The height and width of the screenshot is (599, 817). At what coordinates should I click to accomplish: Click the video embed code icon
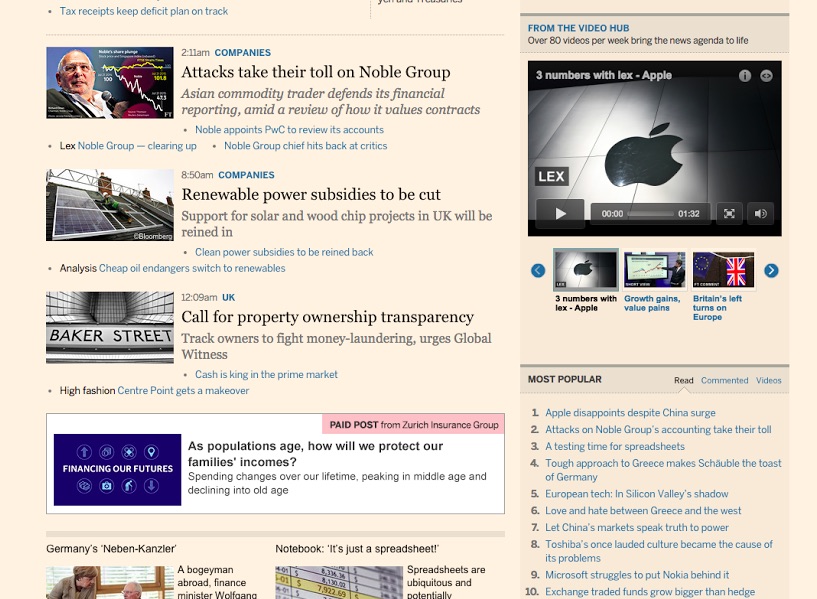(767, 76)
